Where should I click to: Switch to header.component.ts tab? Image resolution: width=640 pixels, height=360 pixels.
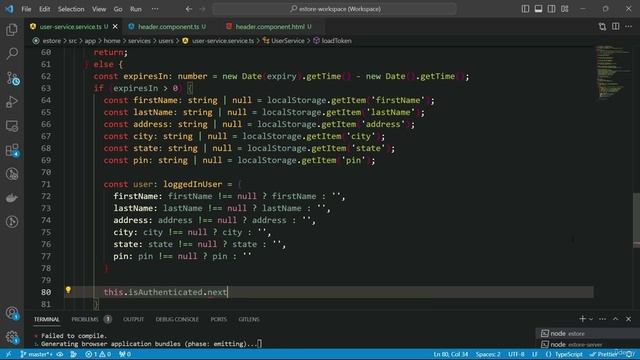(168, 27)
